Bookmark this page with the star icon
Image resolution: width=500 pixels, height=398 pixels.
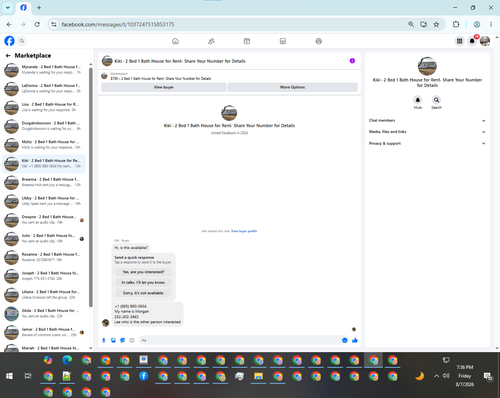pyautogui.click(x=436, y=24)
